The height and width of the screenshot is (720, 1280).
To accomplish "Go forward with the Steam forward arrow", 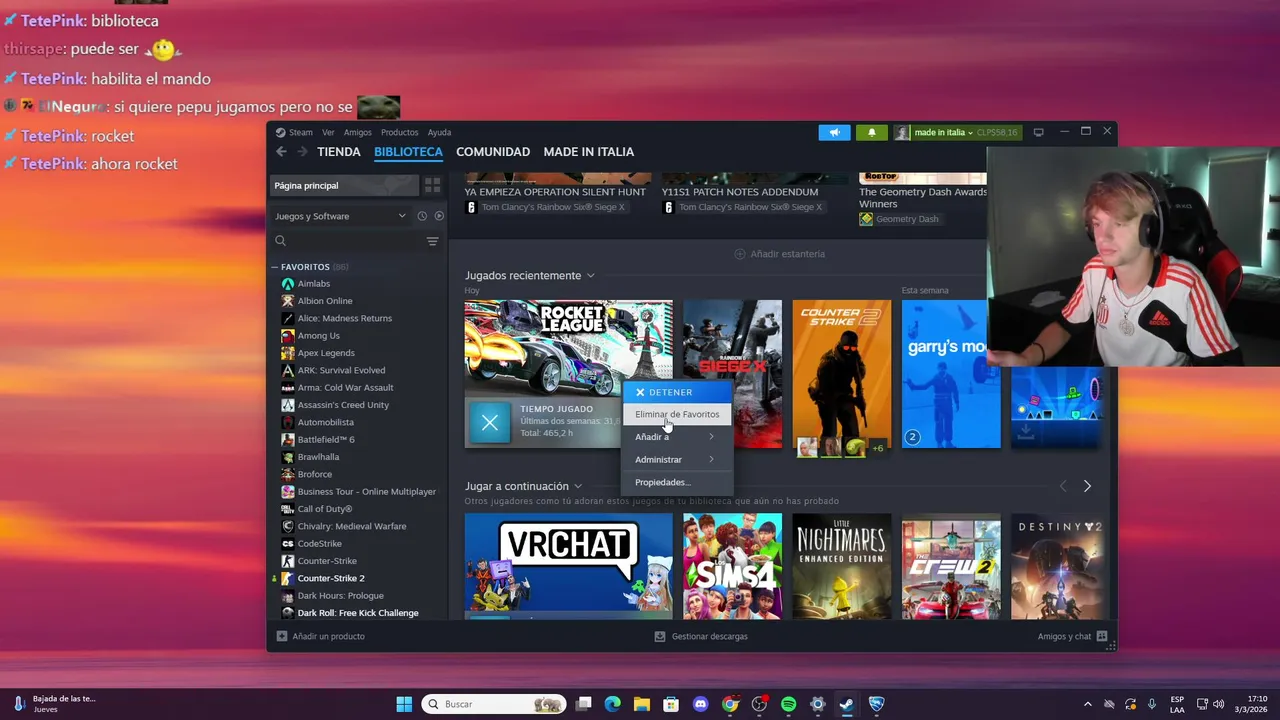I will [302, 152].
